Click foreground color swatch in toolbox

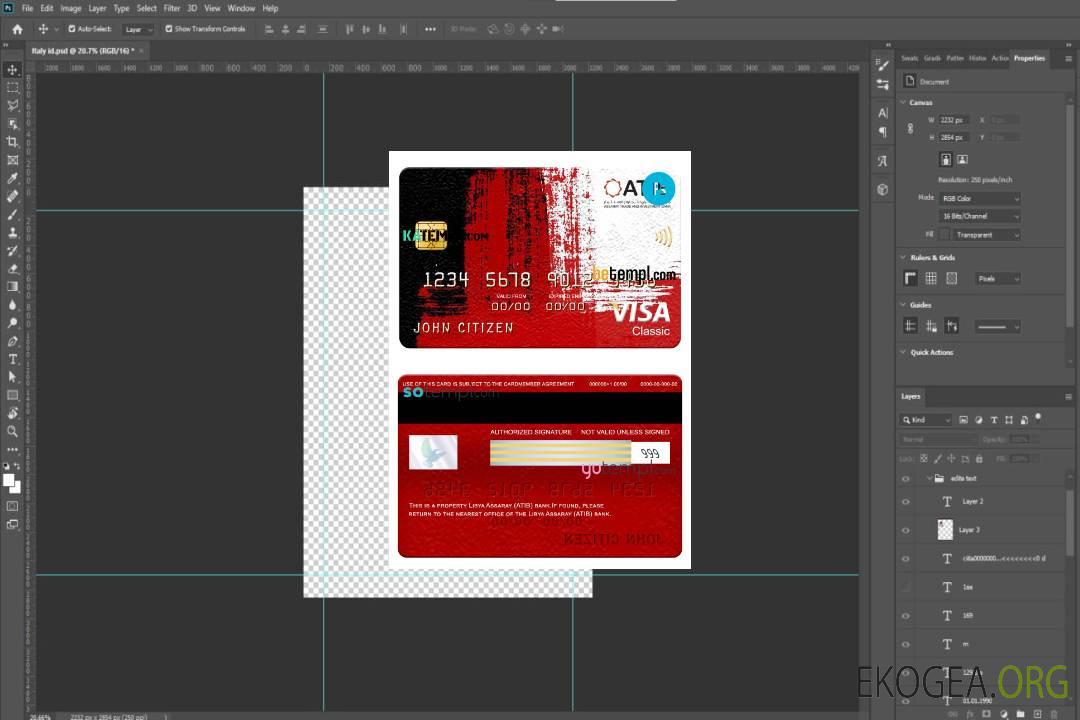tap(8, 480)
